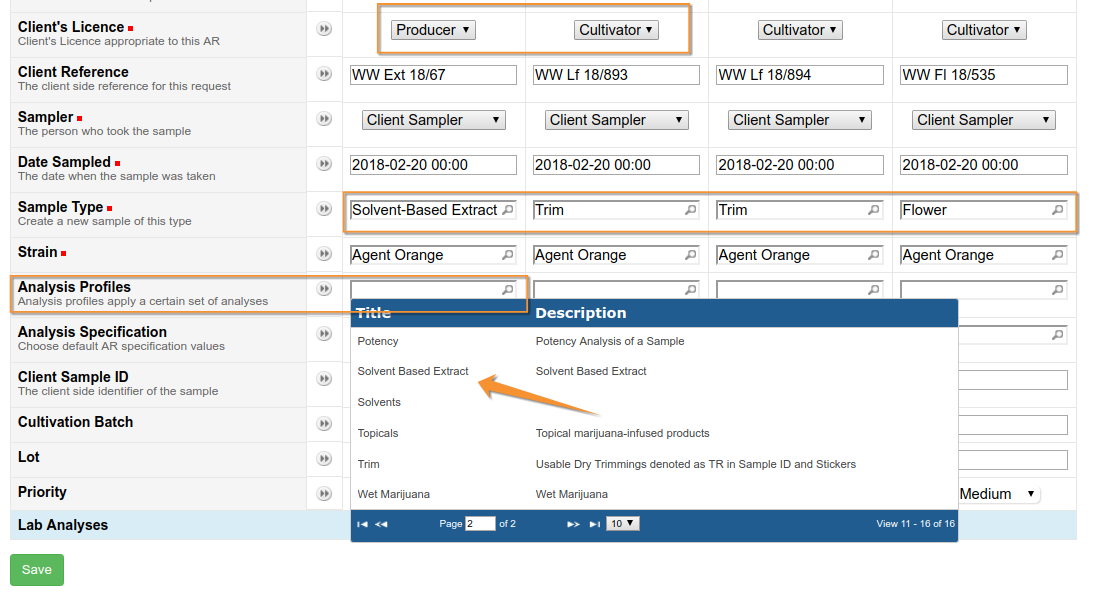Sort list by Title column header
The width and height of the screenshot is (1098, 604).
click(x=374, y=313)
